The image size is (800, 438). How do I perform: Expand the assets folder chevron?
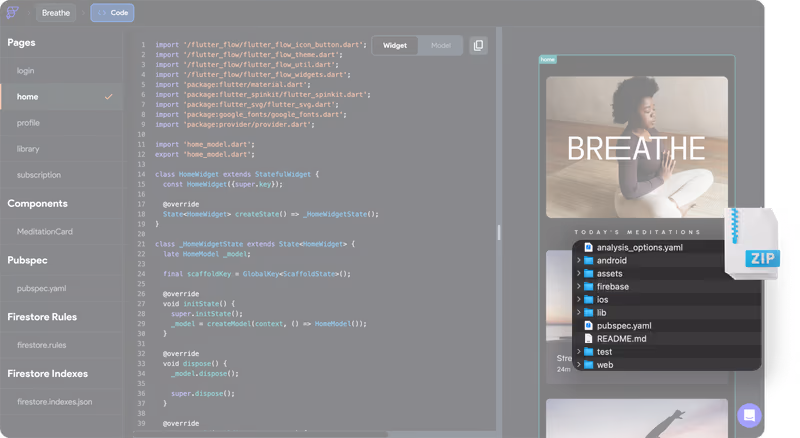point(579,273)
